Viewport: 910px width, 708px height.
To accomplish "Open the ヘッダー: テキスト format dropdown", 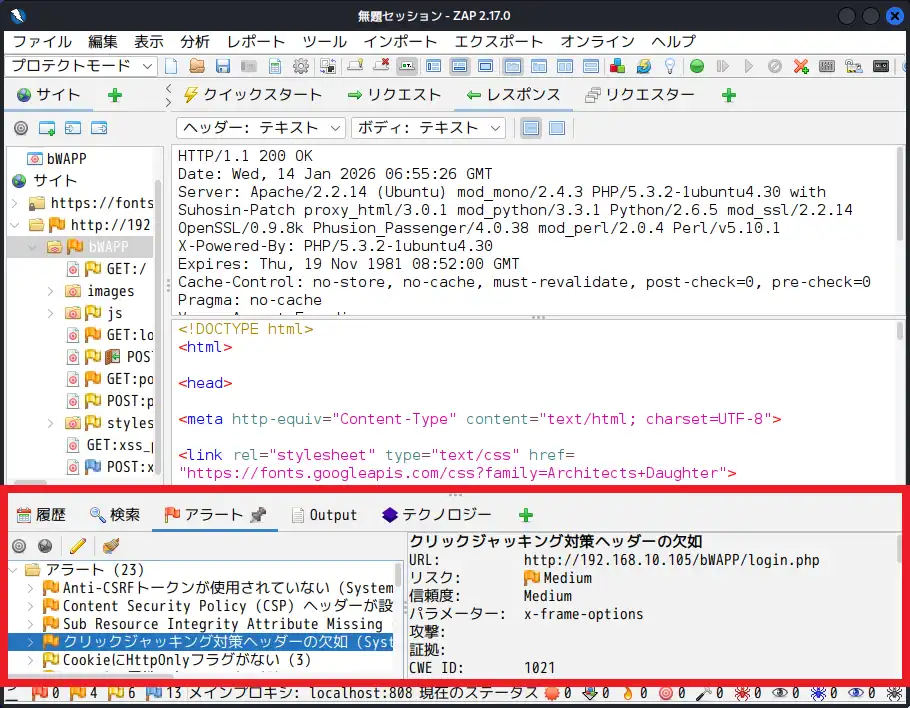I will pyautogui.click(x=260, y=127).
